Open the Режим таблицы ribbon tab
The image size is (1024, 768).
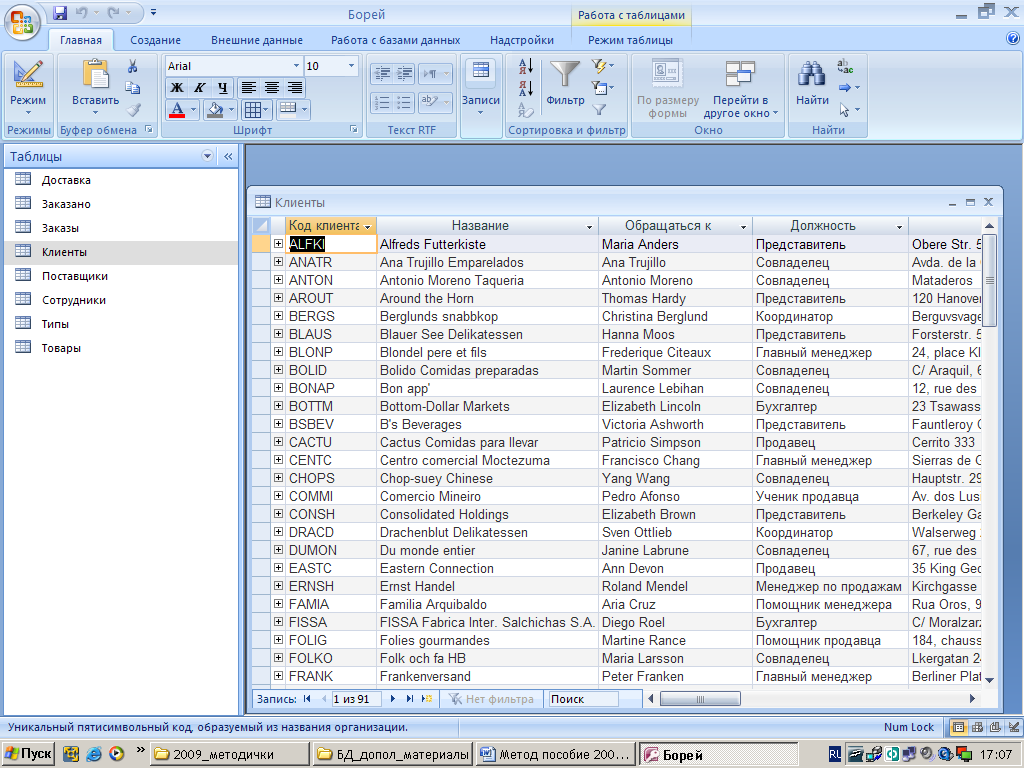(630, 40)
